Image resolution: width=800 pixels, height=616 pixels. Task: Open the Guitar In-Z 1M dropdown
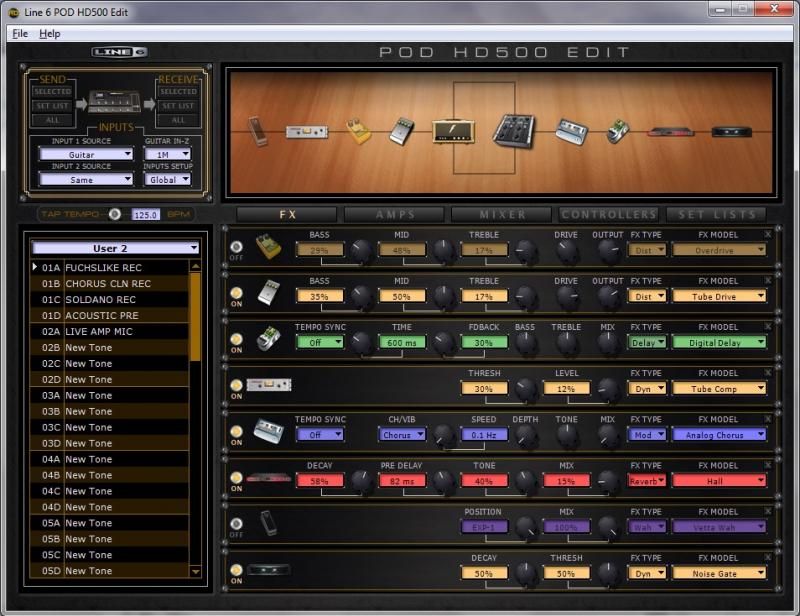click(167, 154)
